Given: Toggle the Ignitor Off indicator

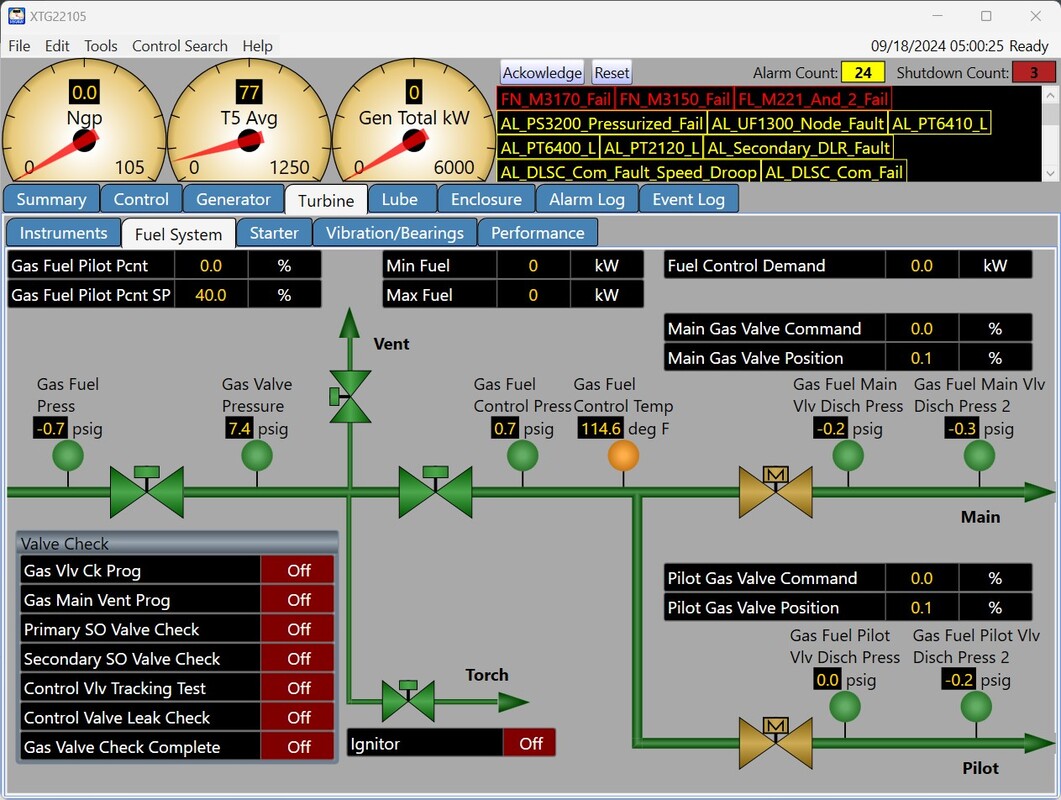Looking at the screenshot, I should pyautogui.click(x=530, y=744).
